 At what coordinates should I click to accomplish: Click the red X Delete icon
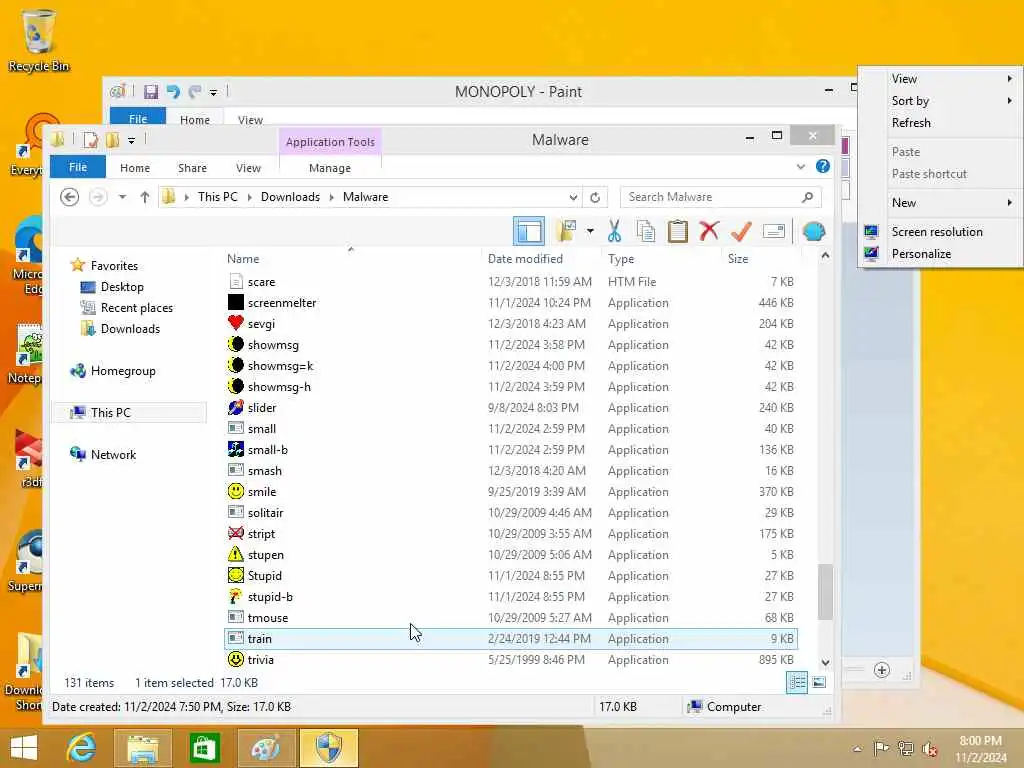709,231
